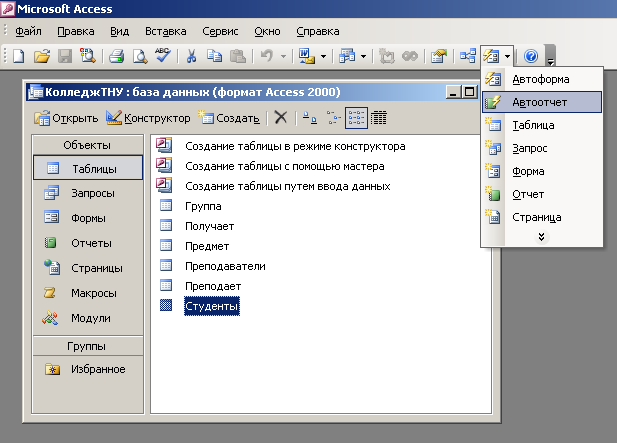Image resolution: width=617 pixels, height=443 pixels.
Task: Choose Отчет from New Object menu
Action: (x=542, y=194)
